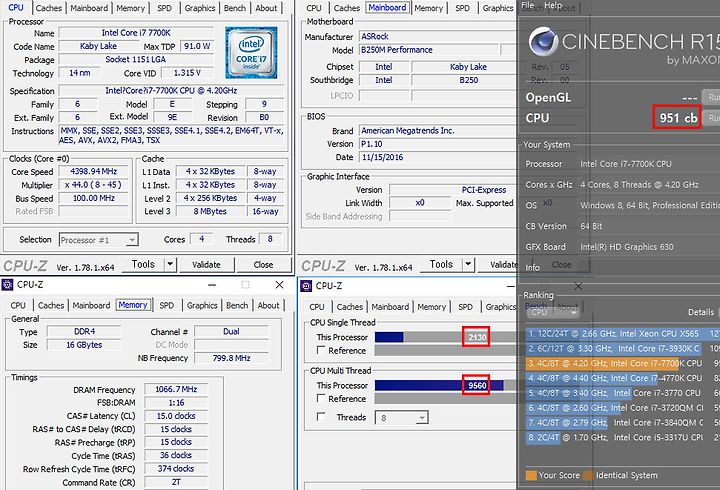Click the 951 cb CPU score in Cinebench
The width and height of the screenshot is (720, 490).
tap(678, 118)
